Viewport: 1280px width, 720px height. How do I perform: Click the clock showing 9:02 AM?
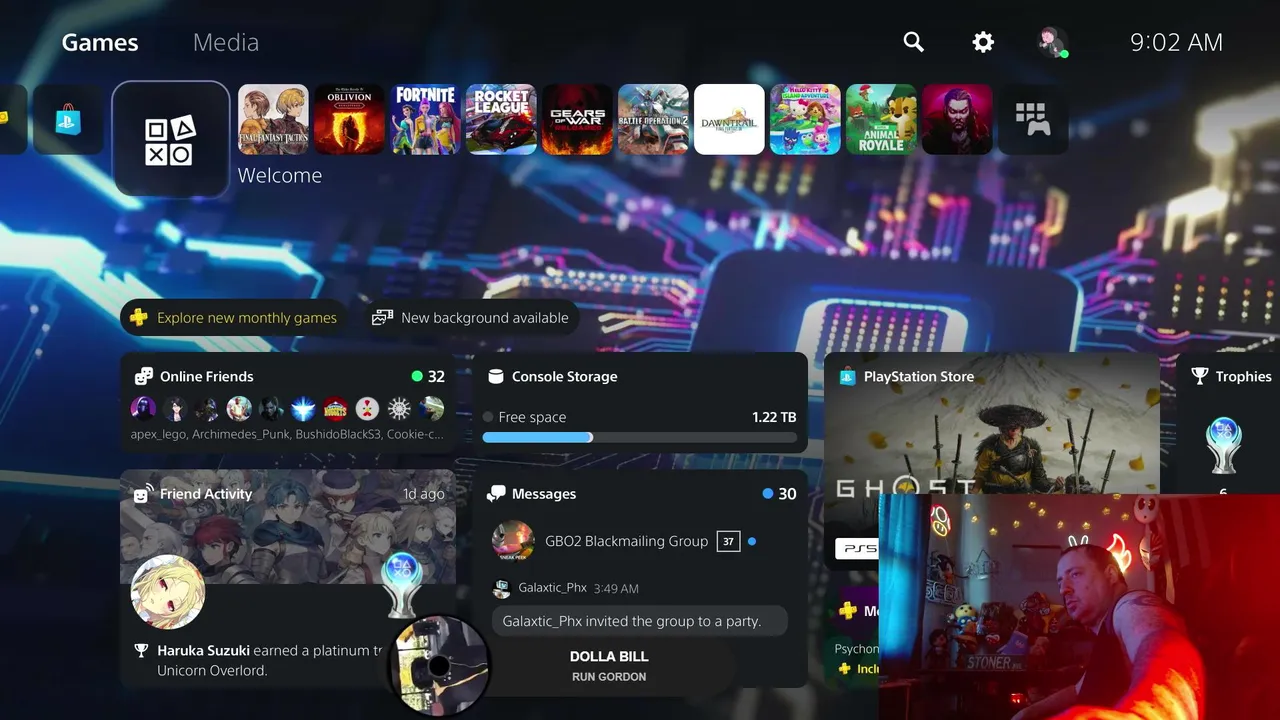pyautogui.click(x=1176, y=42)
